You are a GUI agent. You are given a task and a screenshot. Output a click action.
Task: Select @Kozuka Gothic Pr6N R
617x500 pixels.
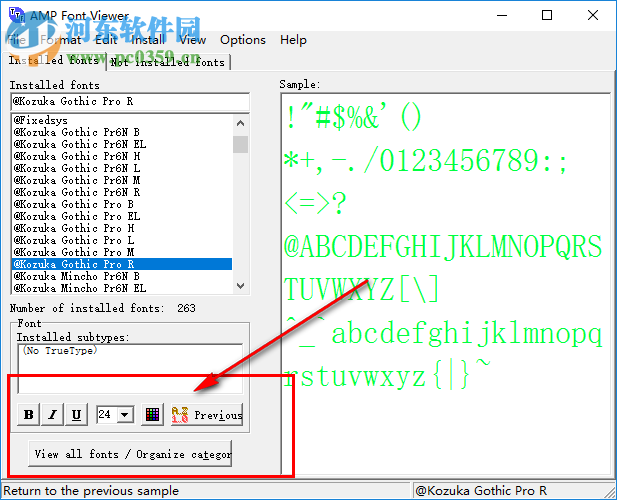click(122, 192)
